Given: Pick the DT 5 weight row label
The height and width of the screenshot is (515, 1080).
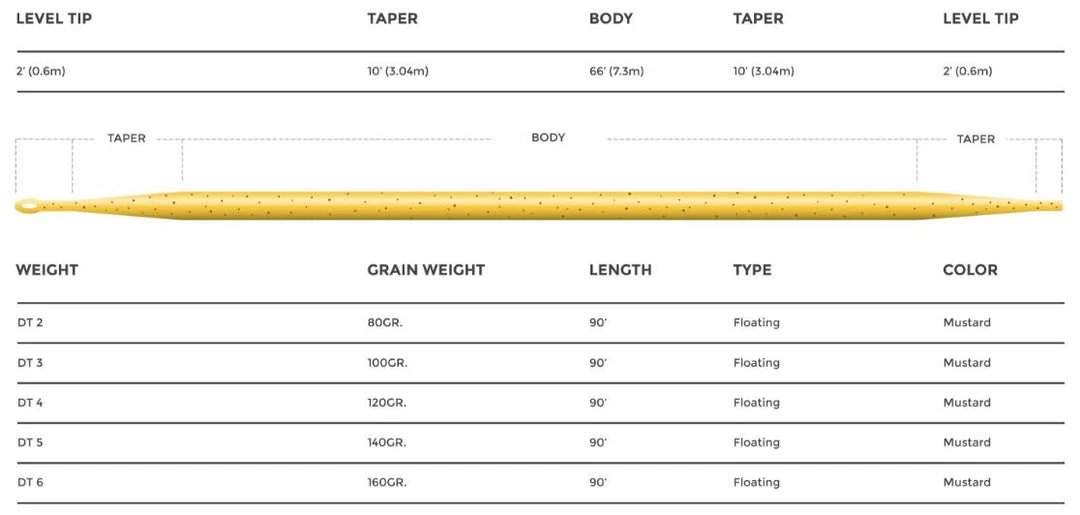Looking at the screenshot, I should pyautogui.click(x=30, y=443).
